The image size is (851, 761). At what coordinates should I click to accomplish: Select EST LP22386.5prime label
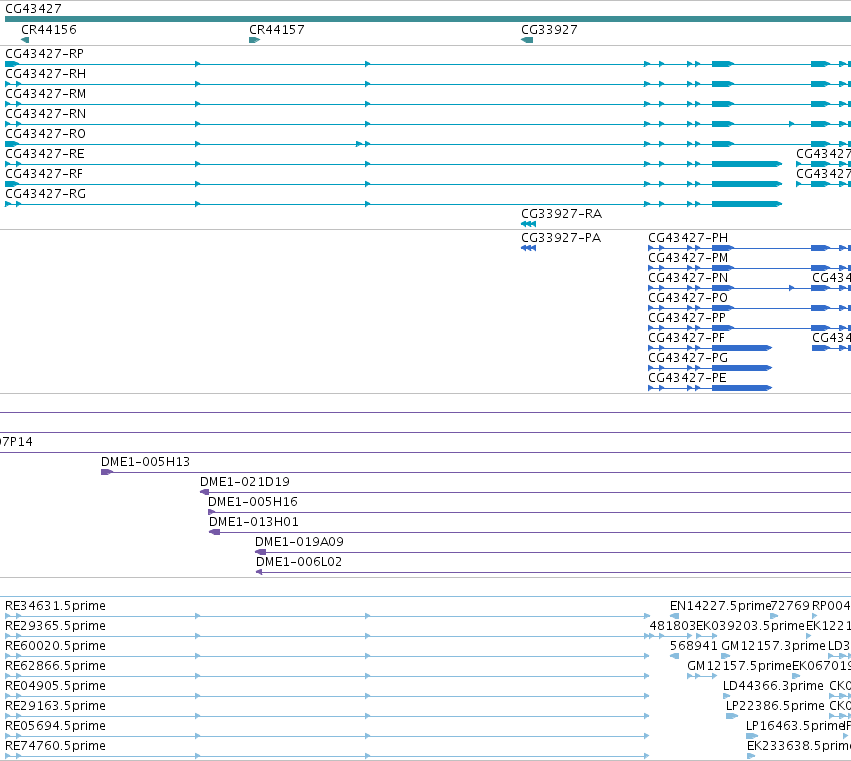[x=776, y=707]
